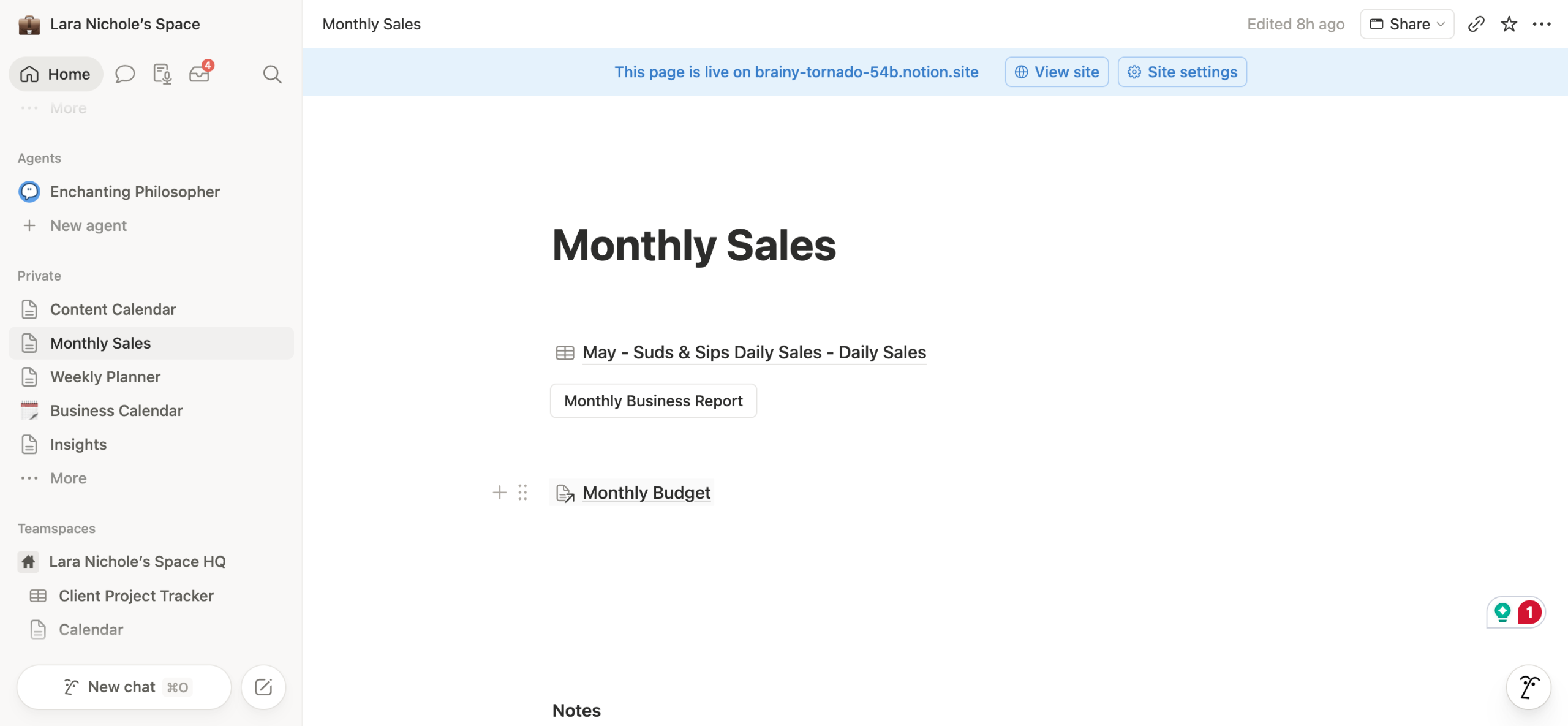Image resolution: width=1568 pixels, height=726 pixels.
Task: Open Site settings
Action: 1182,72
